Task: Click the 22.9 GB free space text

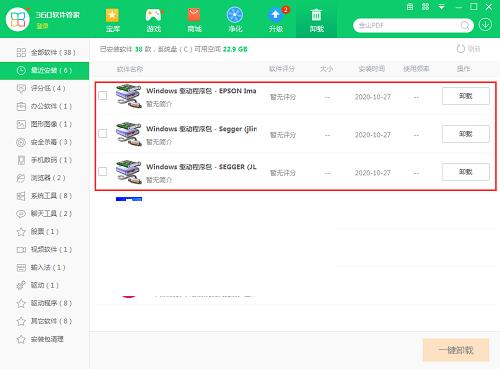Action: 235,49
